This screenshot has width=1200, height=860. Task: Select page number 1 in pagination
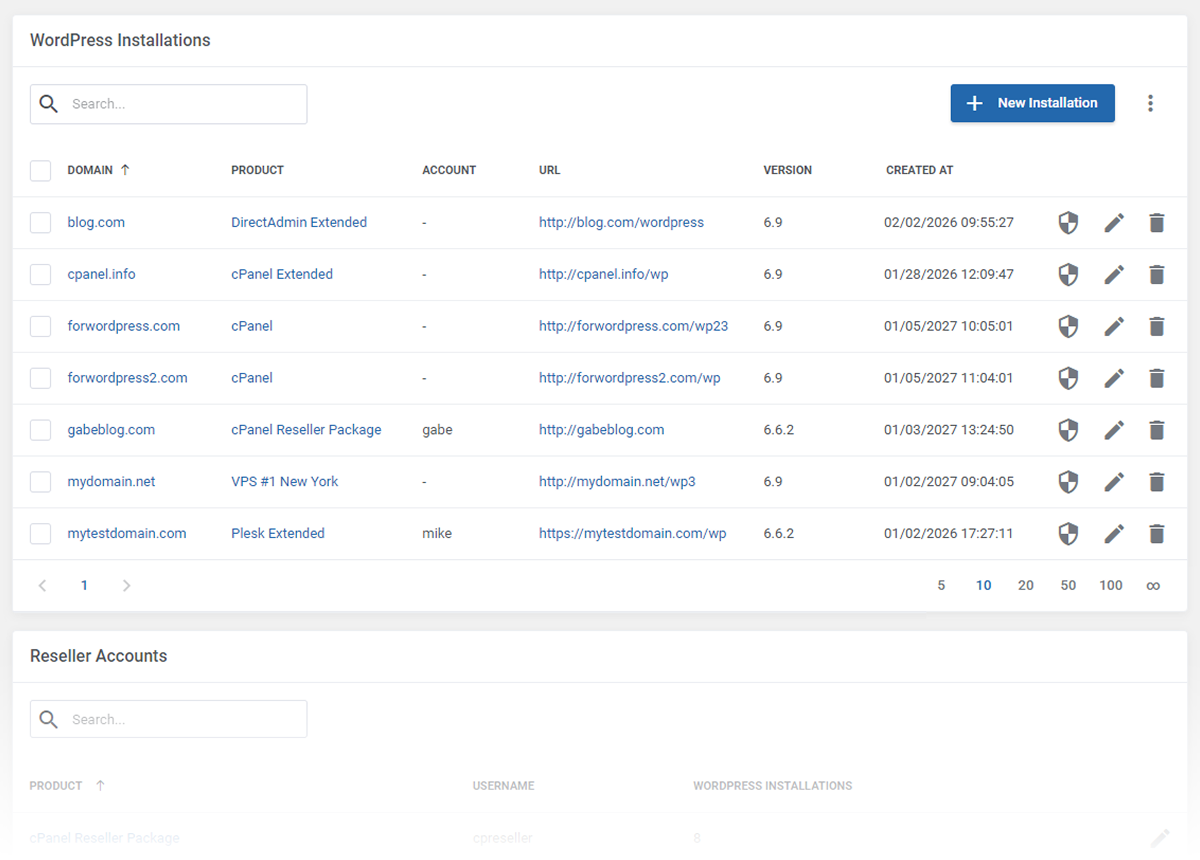[84, 586]
